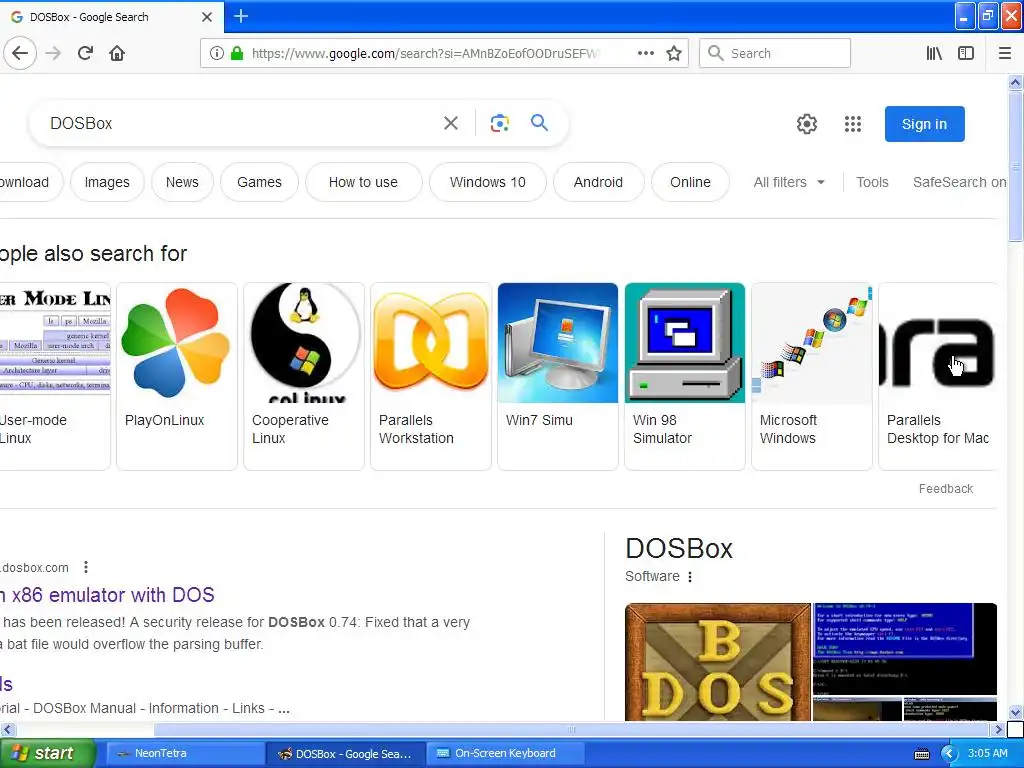Click the keyboard icon in system tray
Screen dimensions: 1024x768
921,754
